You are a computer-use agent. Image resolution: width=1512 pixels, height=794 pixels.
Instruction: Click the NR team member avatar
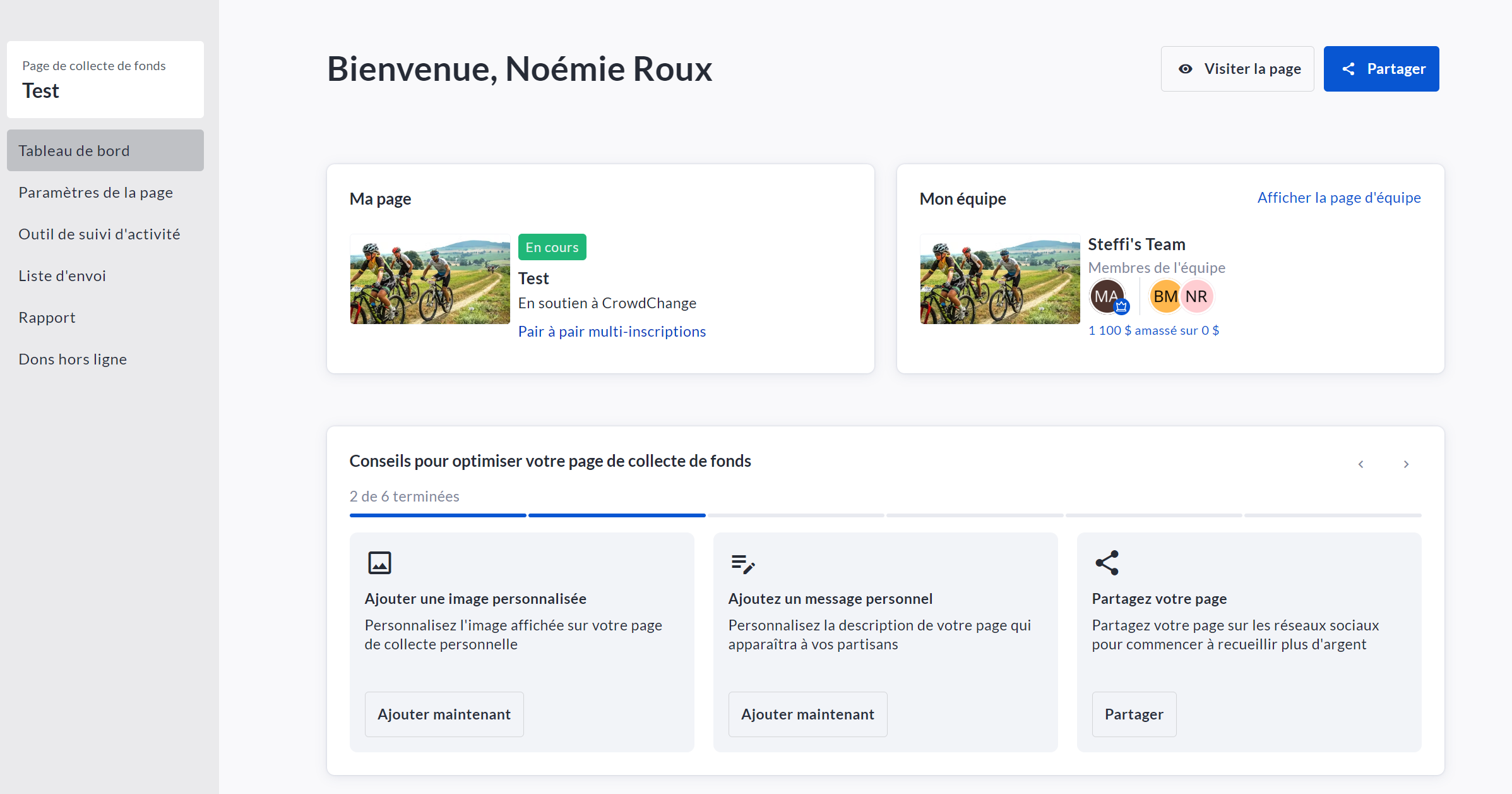click(1197, 296)
